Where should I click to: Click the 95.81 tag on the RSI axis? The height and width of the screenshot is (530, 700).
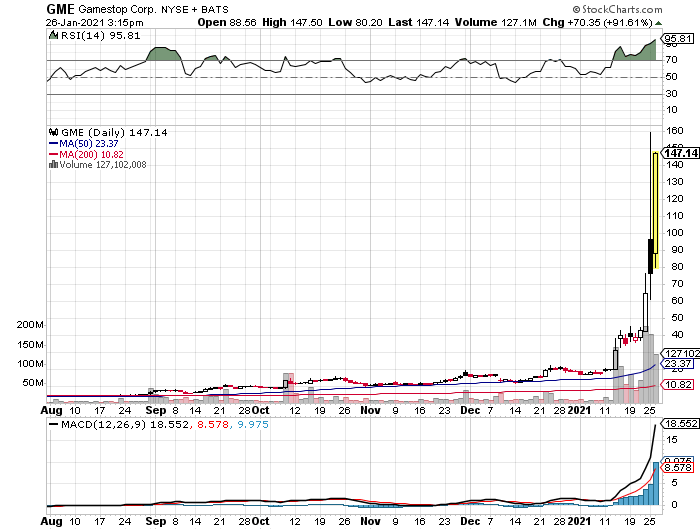click(678, 39)
